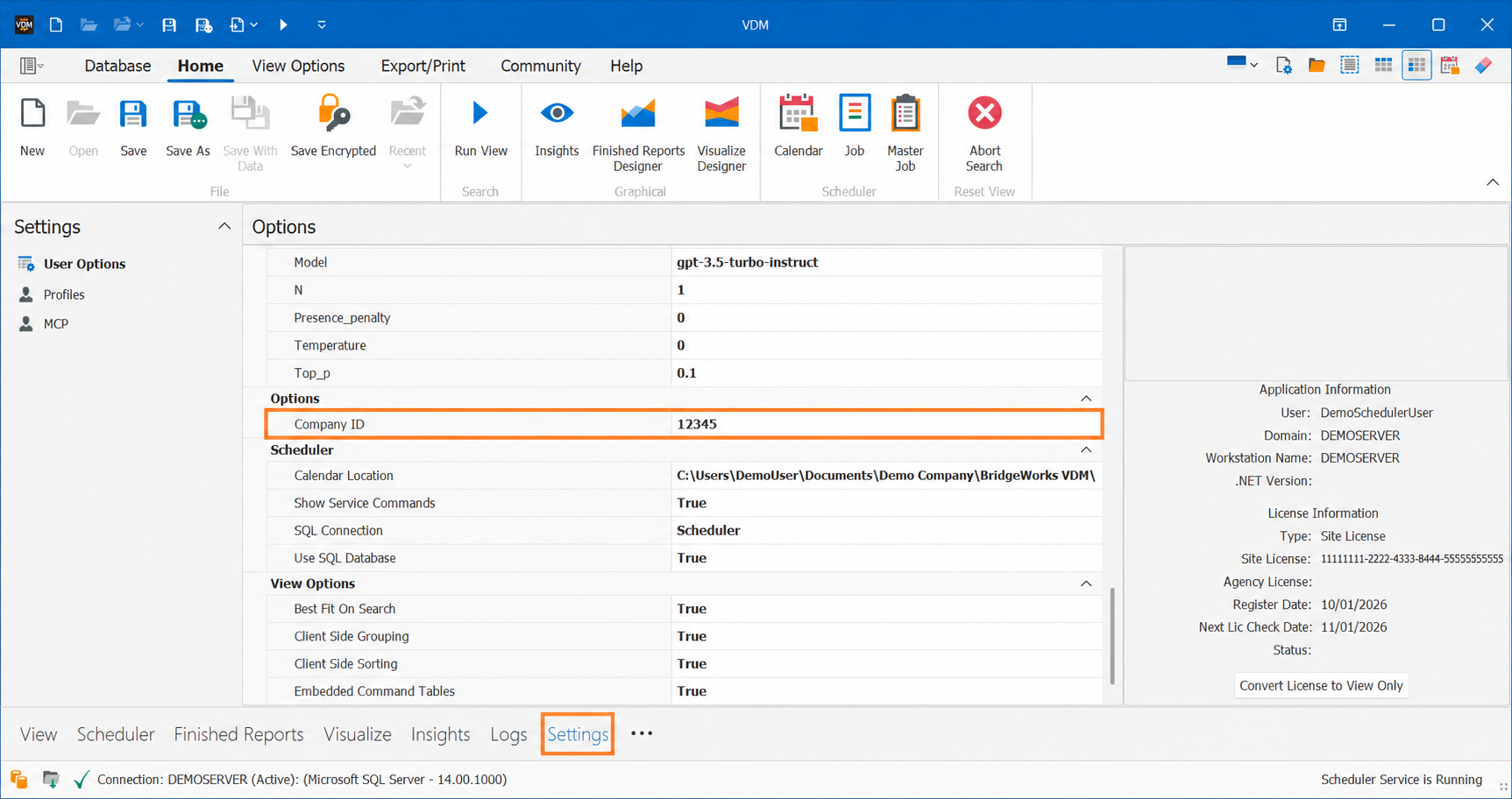Click green checkmark connection icon

click(82, 779)
